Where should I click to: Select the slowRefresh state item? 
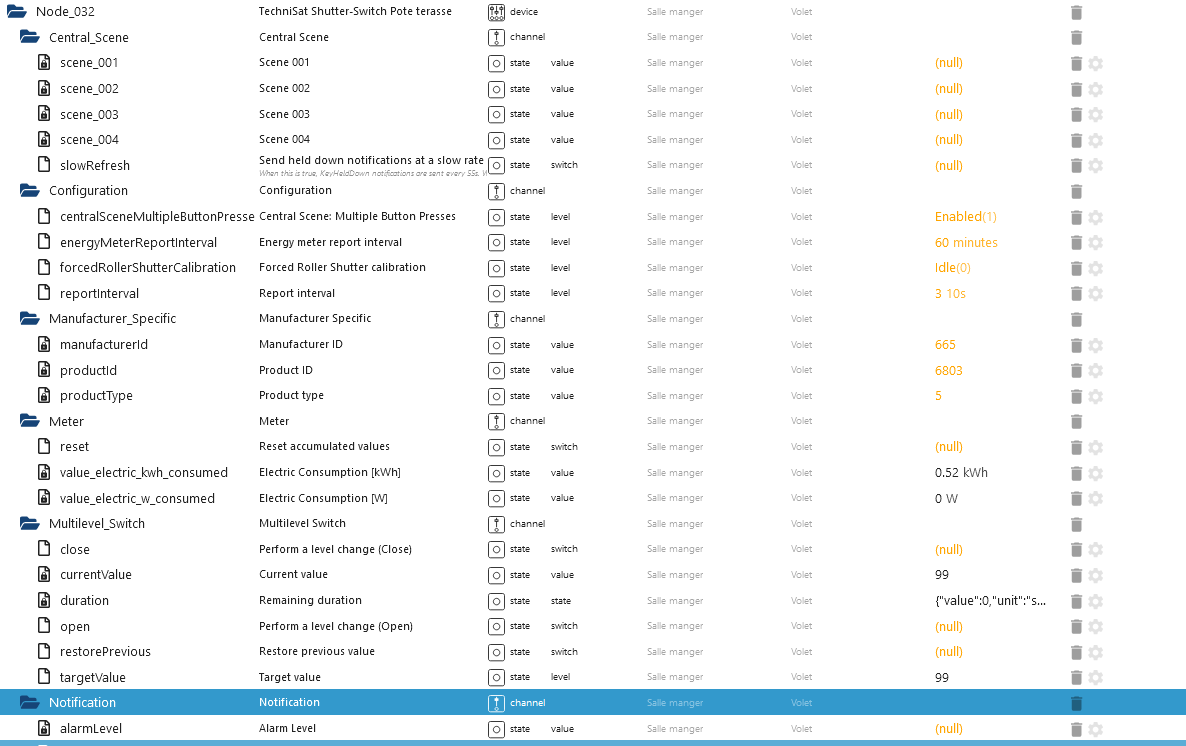click(x=94, y=165)
